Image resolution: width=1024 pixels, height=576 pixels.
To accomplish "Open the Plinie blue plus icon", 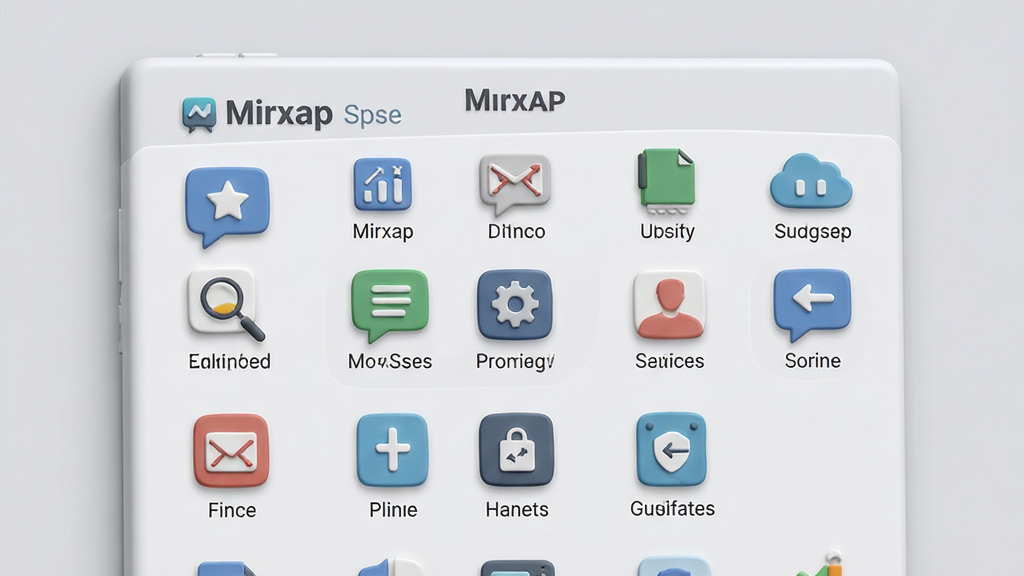I will point(392,450).
